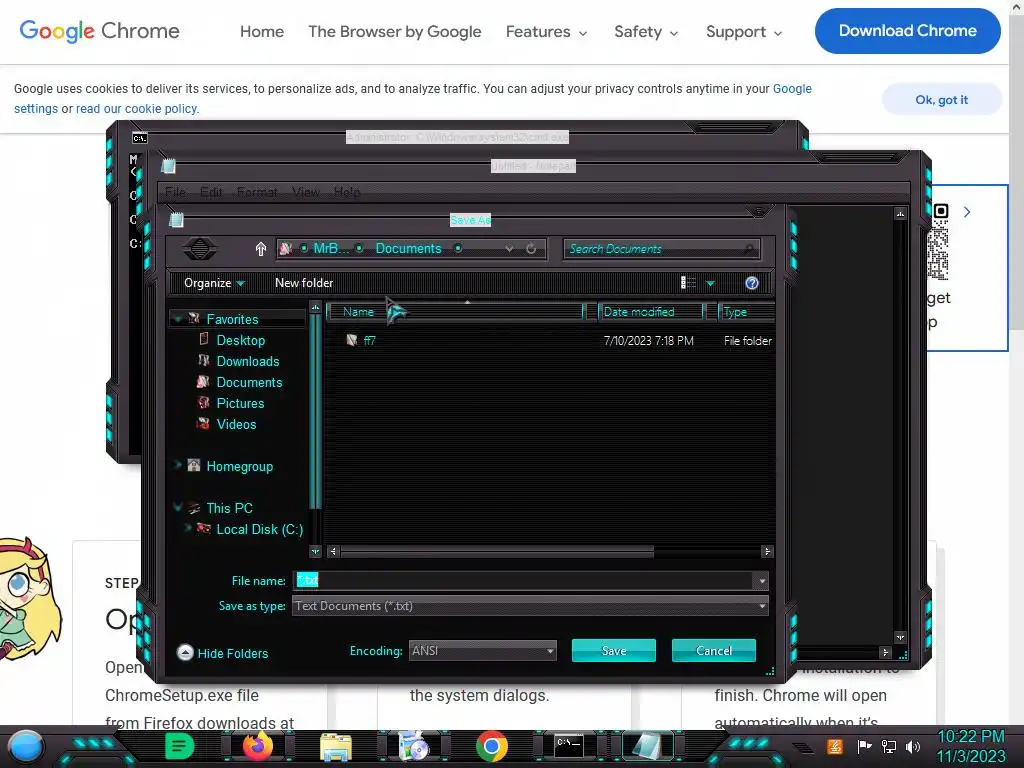Open the read our cookie policy link
The image size is (1024, 768).
click(136, 108)
